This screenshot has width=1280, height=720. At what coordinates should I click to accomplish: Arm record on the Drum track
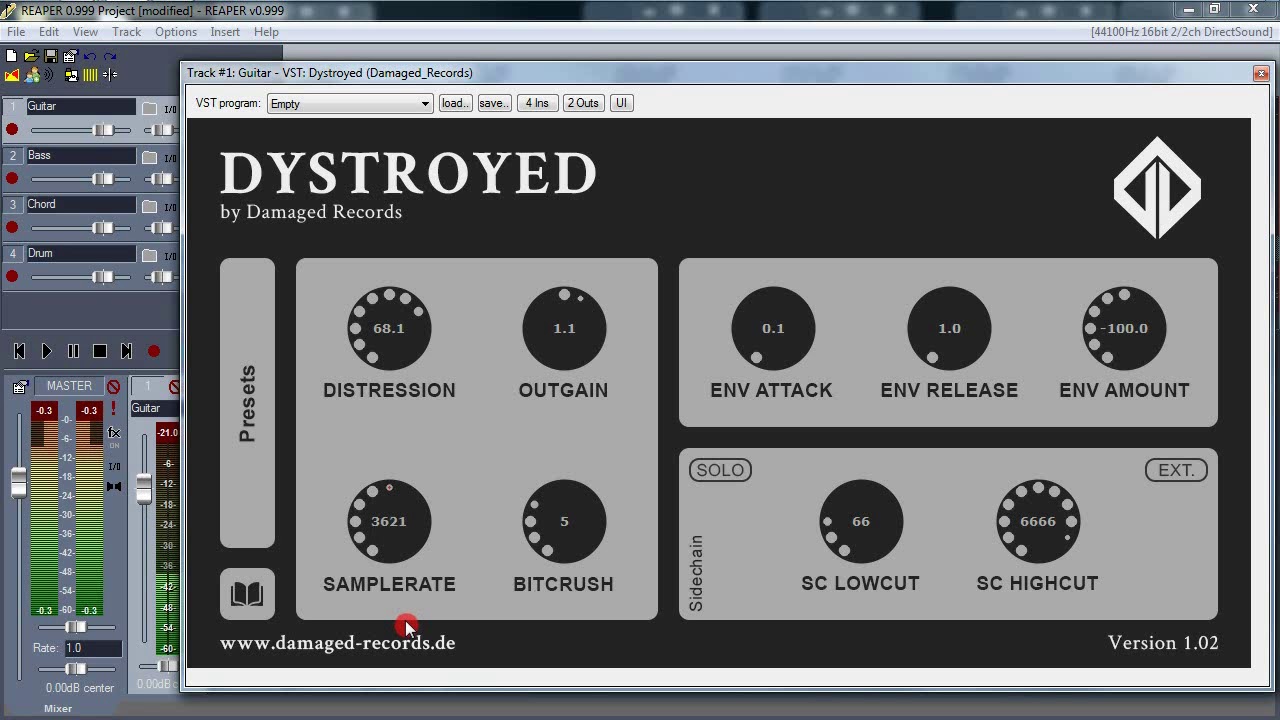point(12,277)
